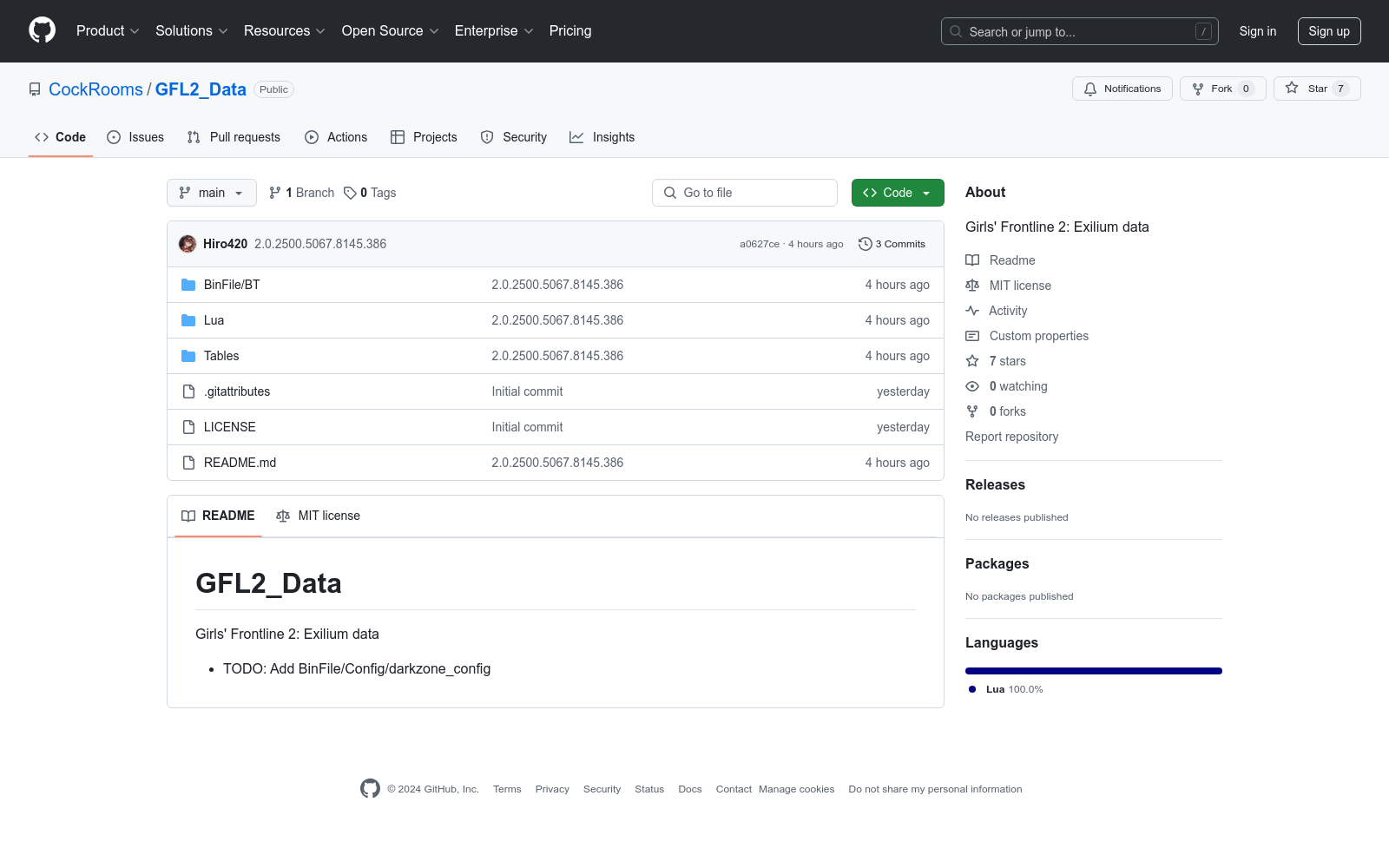Expand the Enterprise menu
The height and width of the screenshot is (868, 1389).
pyautogui.click(x=494, y=30)
